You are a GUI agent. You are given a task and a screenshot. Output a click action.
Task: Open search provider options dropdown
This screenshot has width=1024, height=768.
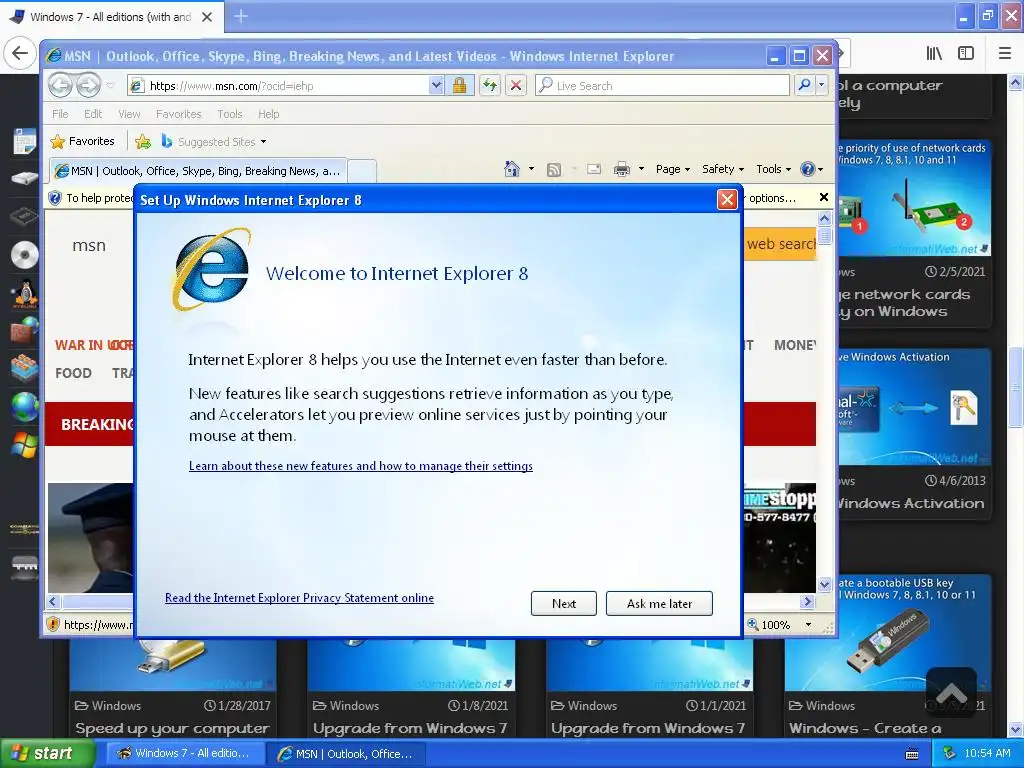(x=822, y=85)
